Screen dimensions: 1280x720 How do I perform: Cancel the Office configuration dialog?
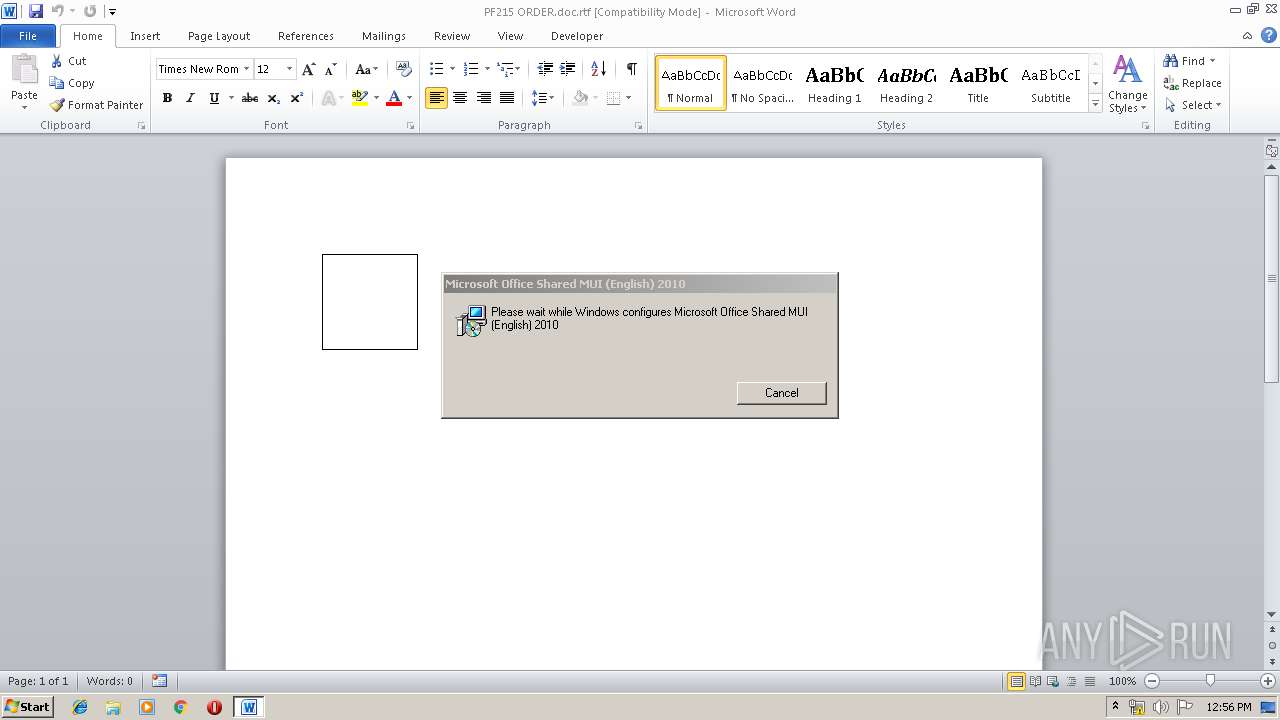[781, 393]
